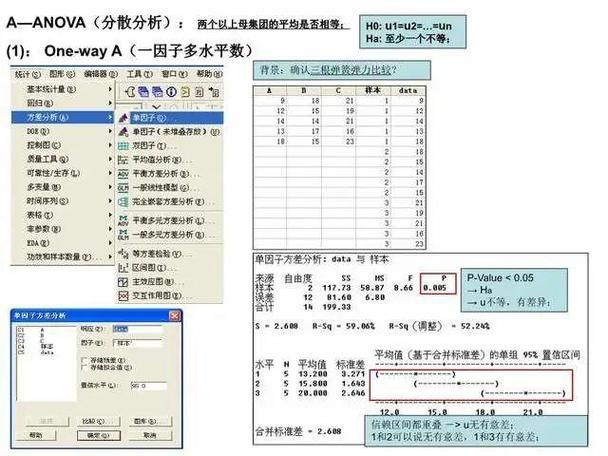
Task: Click the 因子 input field
Action: (138, 343)
